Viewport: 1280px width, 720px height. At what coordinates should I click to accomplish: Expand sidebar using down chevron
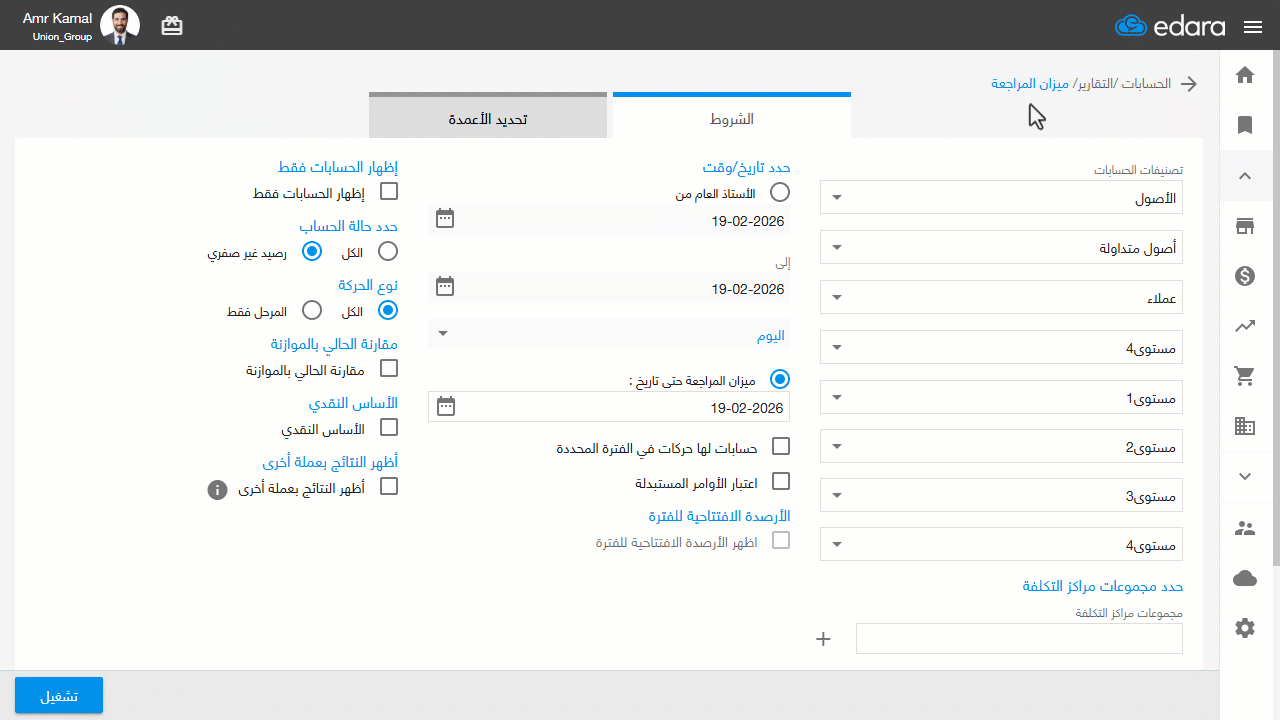(1245, 476)
